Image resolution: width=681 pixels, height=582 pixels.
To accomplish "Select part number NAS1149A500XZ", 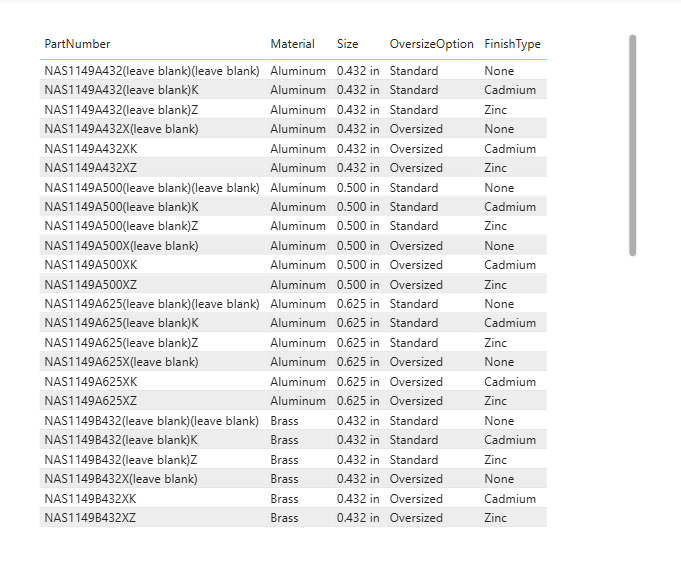I will click(90, 285).
